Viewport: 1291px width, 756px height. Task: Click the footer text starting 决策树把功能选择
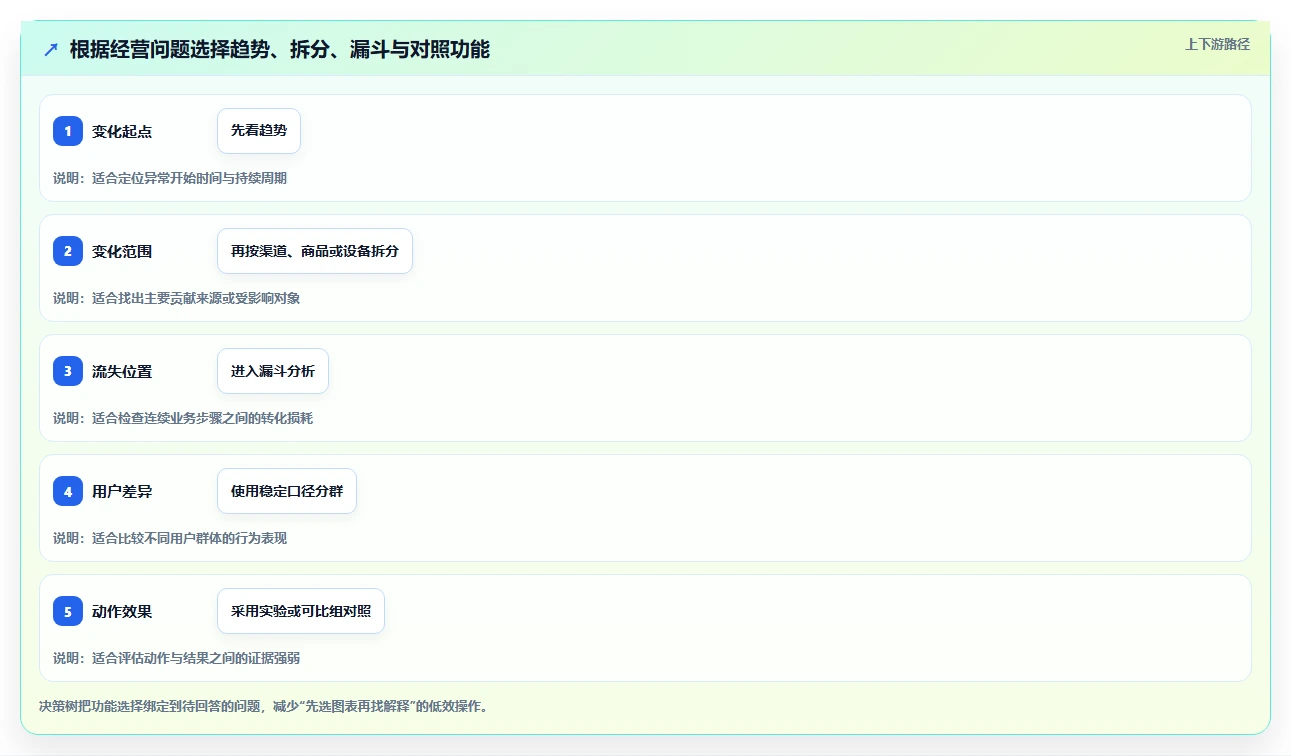(x=263, y=706)
